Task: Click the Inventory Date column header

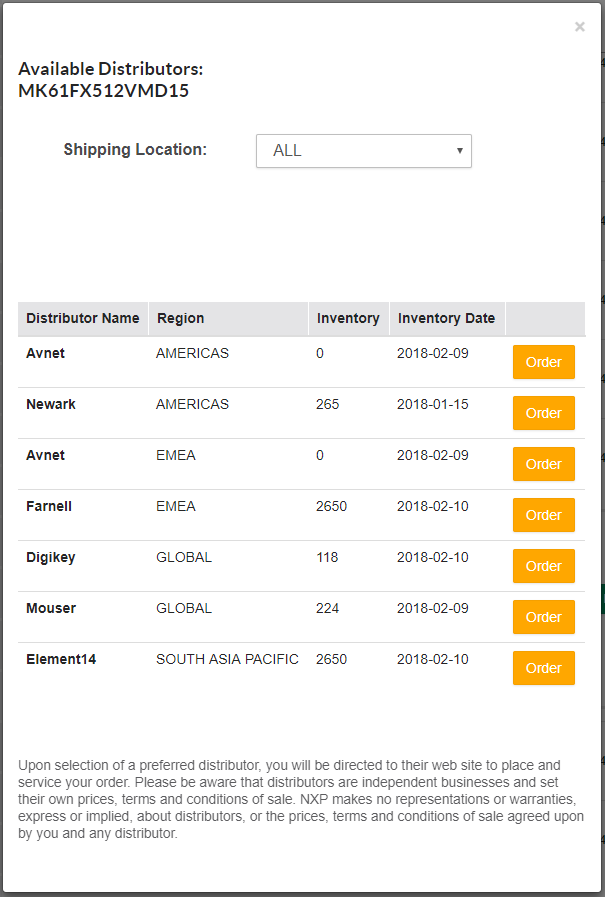Action: point(446,318)
